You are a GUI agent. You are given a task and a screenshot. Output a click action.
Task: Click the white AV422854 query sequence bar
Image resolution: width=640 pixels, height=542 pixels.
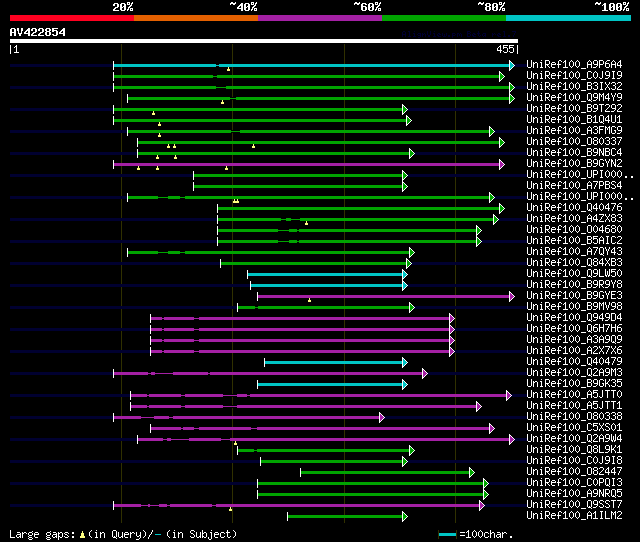click(264, 41)
